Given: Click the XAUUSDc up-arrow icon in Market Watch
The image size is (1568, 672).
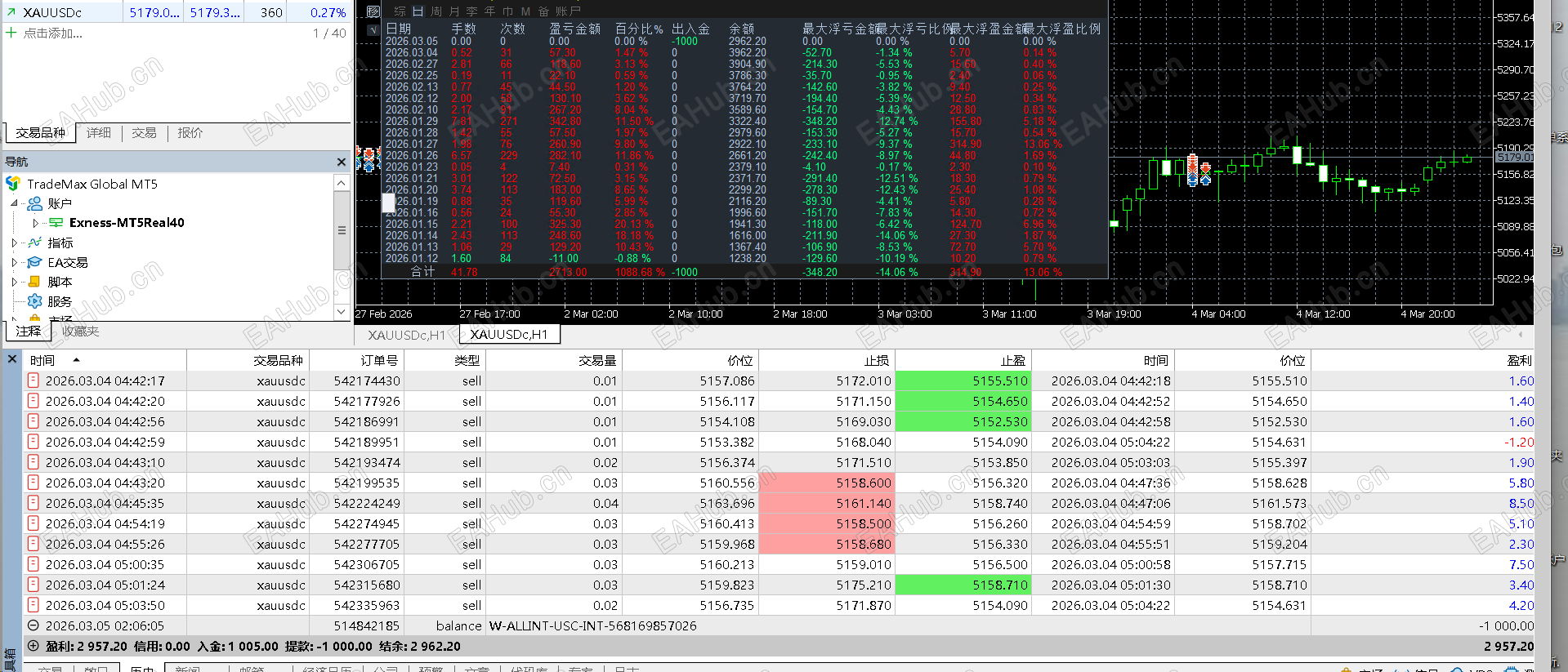Looking at the screenshot, I should pos(11,12).
